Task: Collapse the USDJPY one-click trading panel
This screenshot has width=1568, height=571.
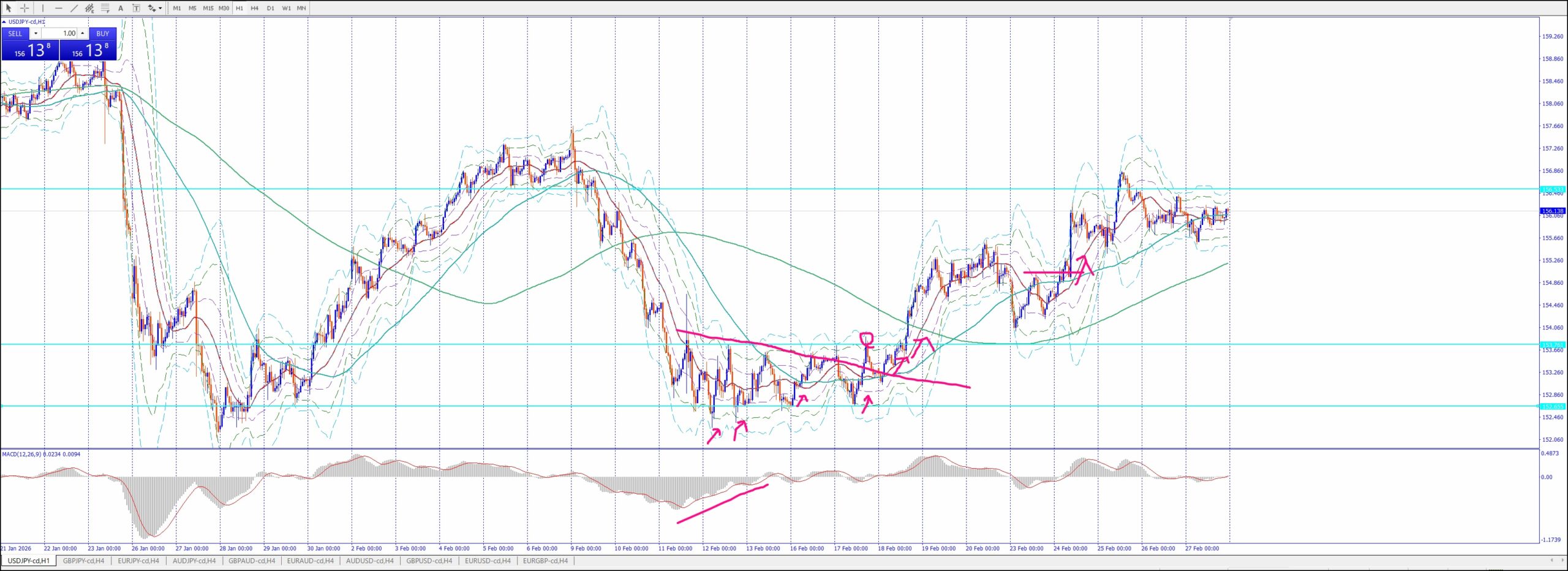Action: pyautogui.click(x=4, y=22)
